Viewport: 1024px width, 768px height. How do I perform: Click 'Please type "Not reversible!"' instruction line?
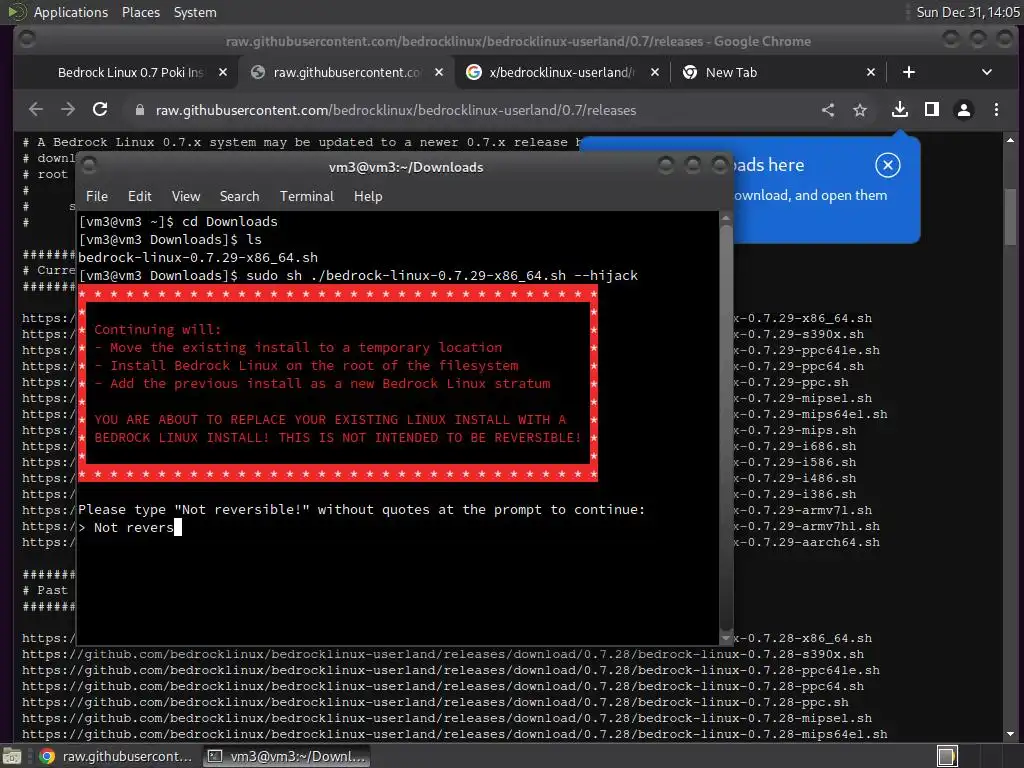pyautogui.click(x=361, y=509)
